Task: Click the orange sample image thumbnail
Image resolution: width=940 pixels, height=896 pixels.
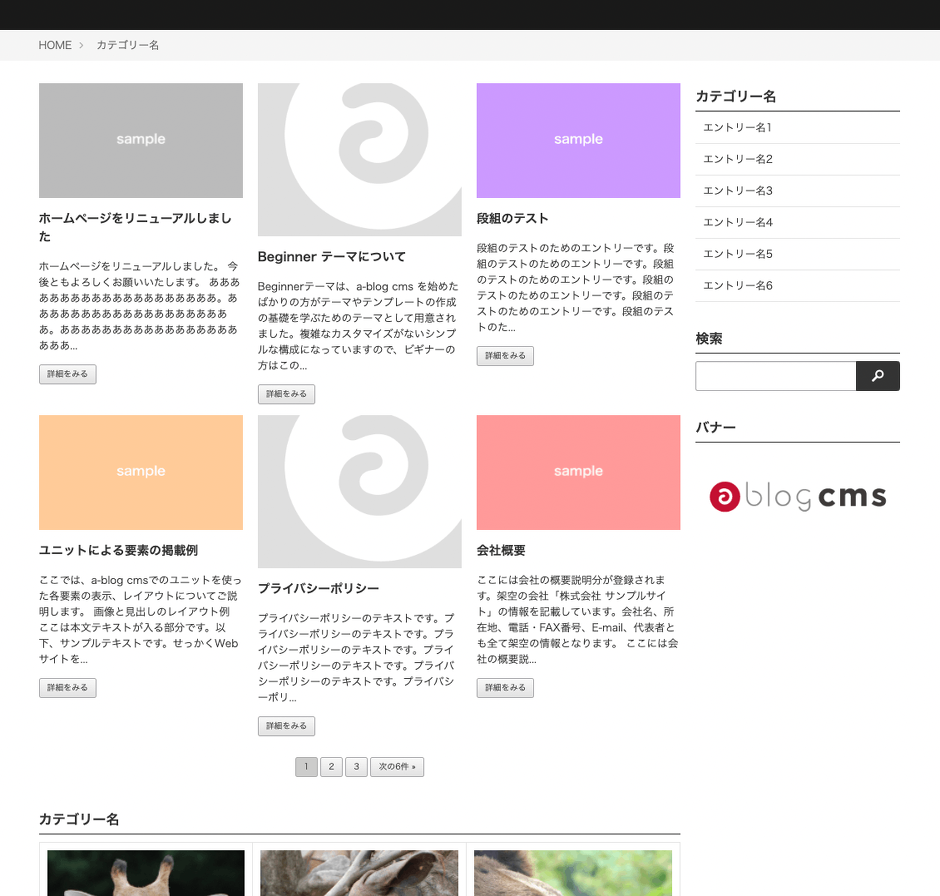Action: click(x=140, y=472)
